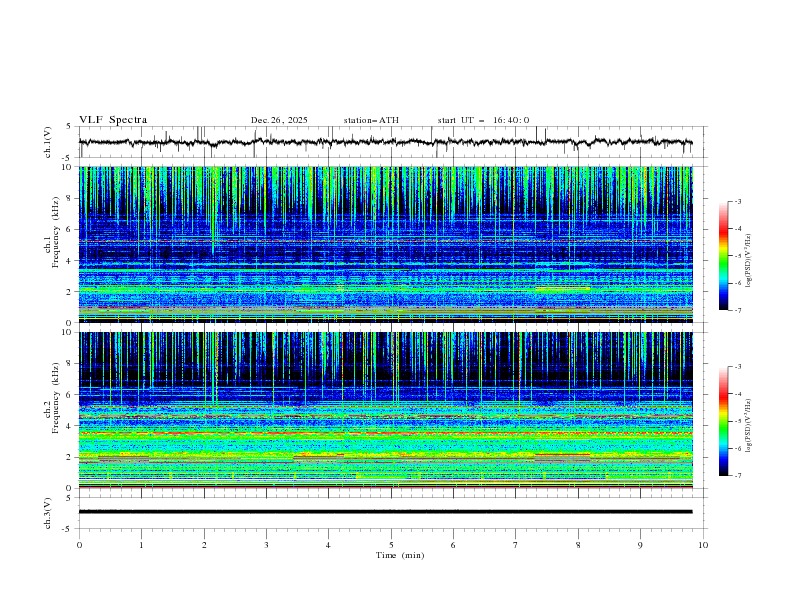Click time axis tick label '8'
This screenshot has width=792, height=612.
pos(578,545)
